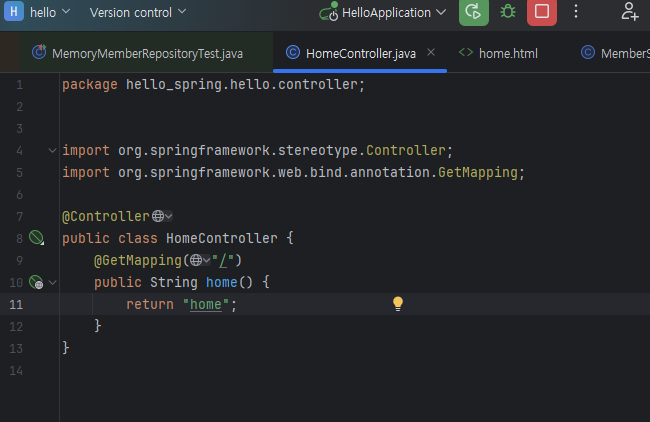The width and height of the screenshot is (650, 422).
Task: Click the @Controller annotation on line 7
Action: [x=106, y=216]
